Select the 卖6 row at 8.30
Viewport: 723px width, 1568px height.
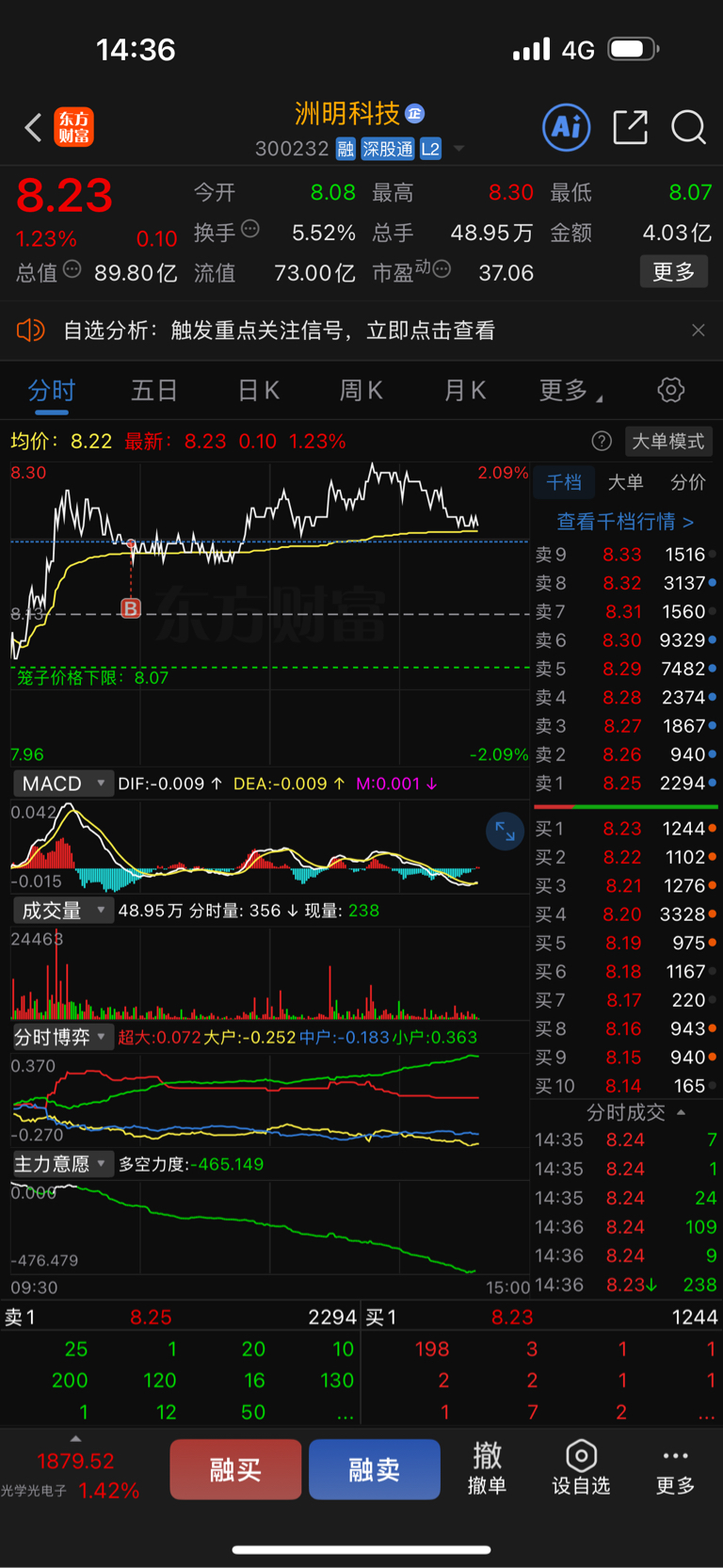click(626, 640)
